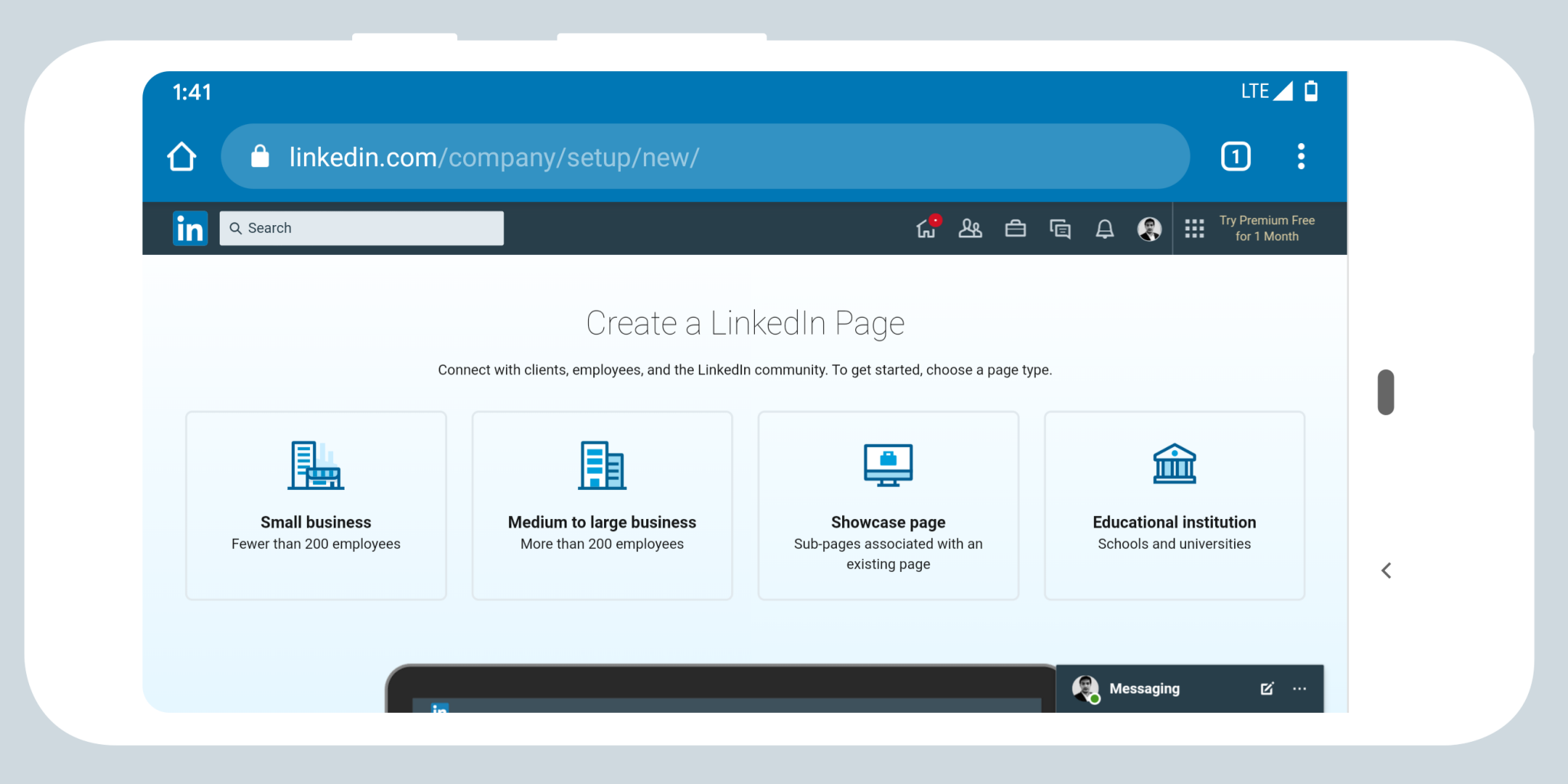Click the Create a LinkedIn Page heading

(x=745, y=323)
